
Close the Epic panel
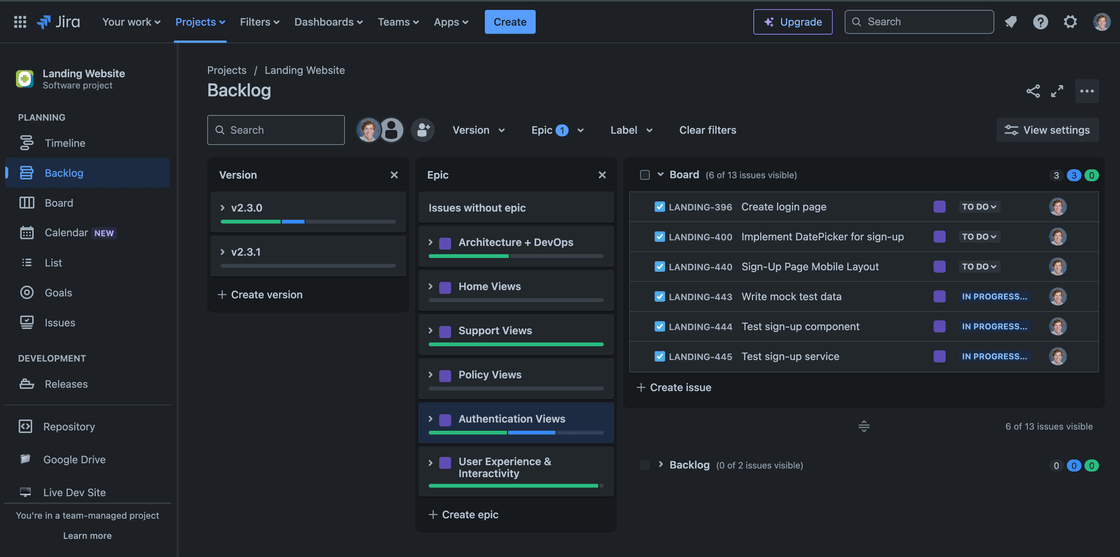coord(602,175)
